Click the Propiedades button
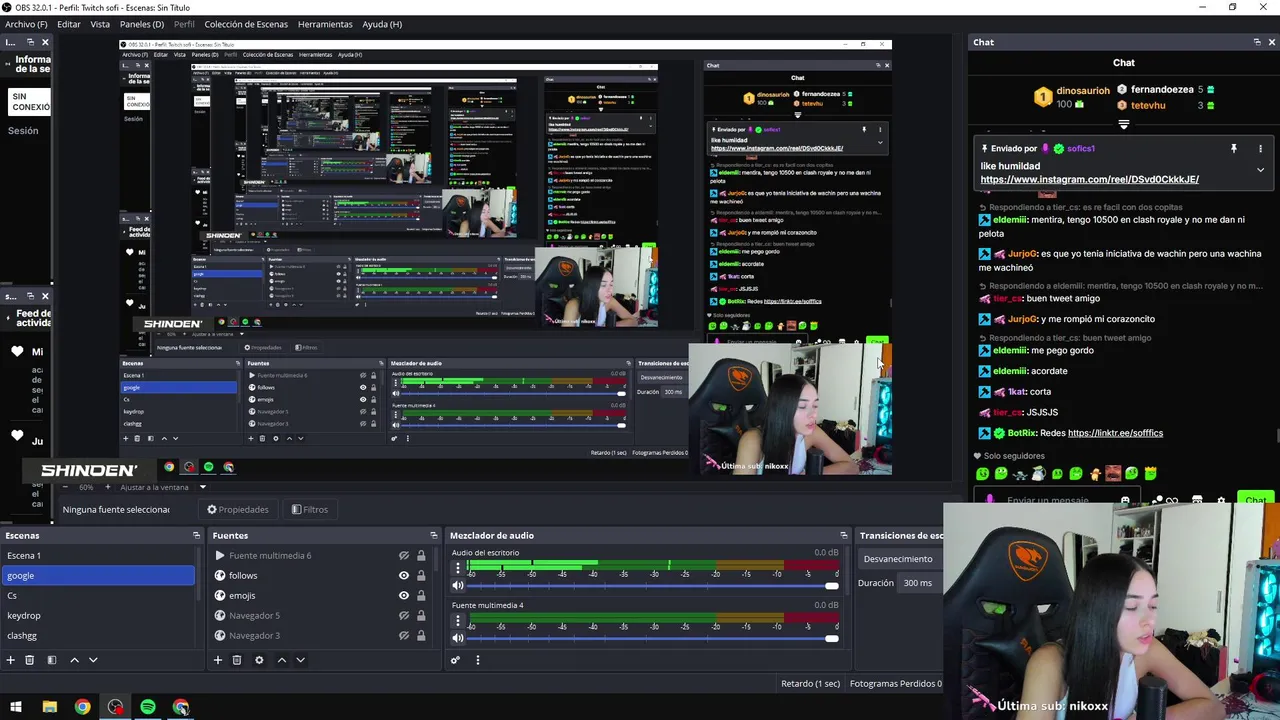The width and height of the screenshot is (1280, 720). tap(238, 509)
